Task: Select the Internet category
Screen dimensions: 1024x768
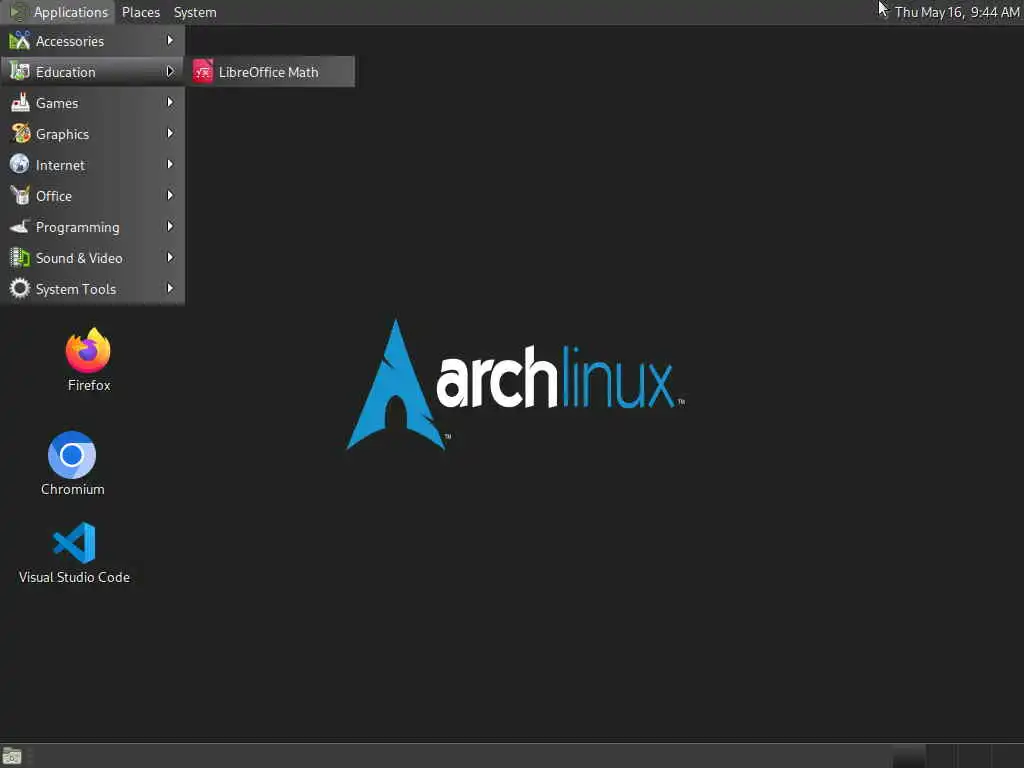Action: [93, 165]
